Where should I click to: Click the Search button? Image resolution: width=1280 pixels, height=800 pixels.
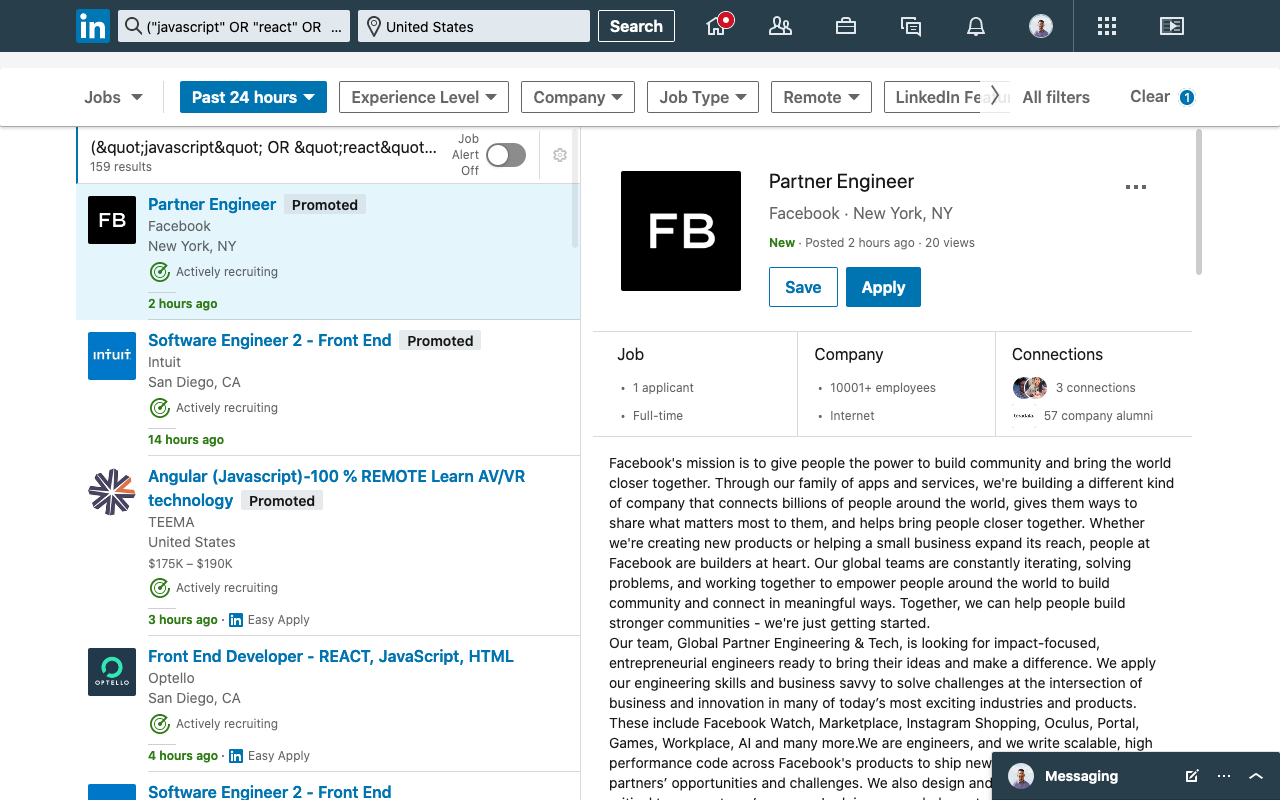click(636, 26)
